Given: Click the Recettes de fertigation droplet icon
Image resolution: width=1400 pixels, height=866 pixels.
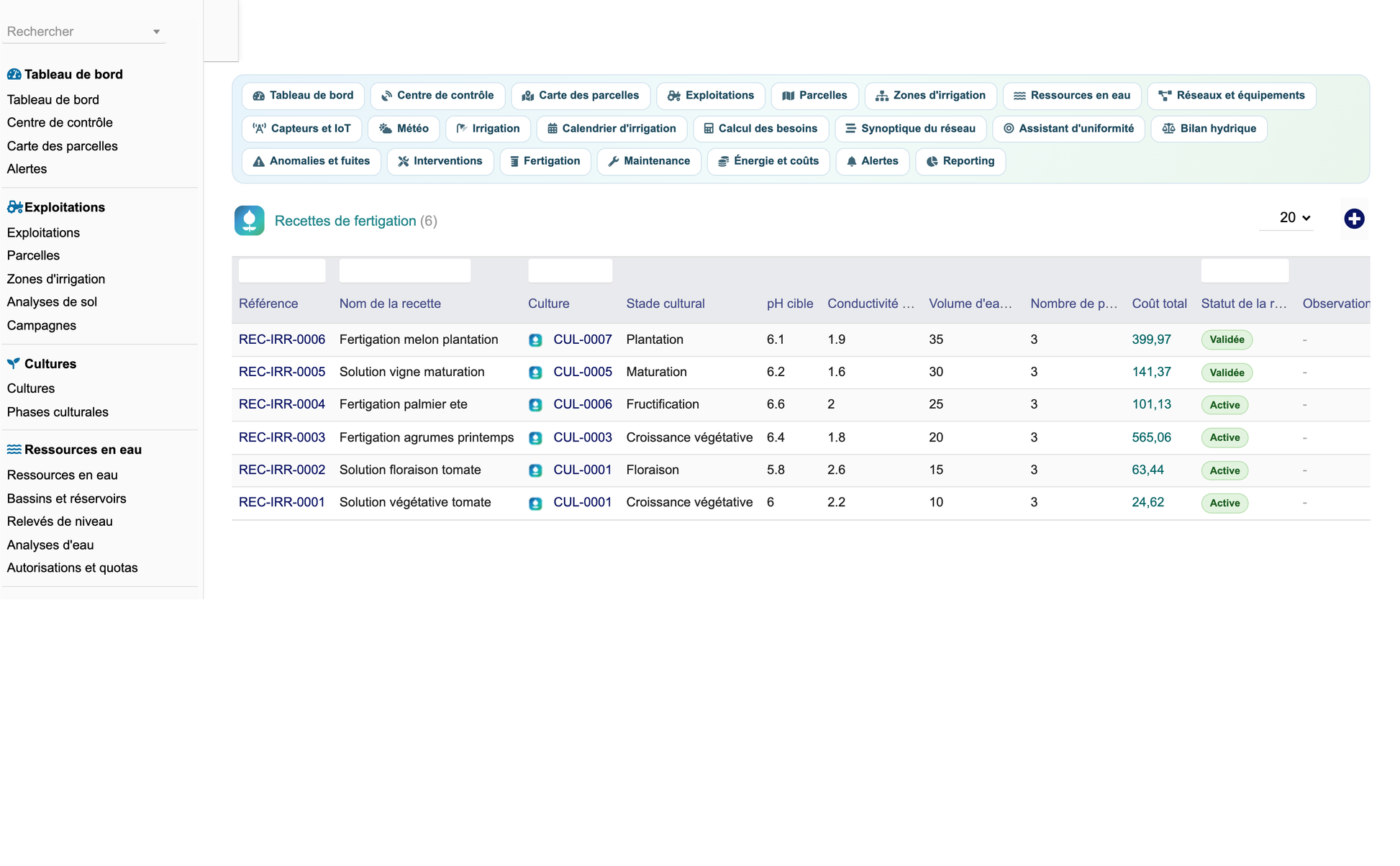Looking at the screenshot, I should pyautogui.click(x=249, y=221).
